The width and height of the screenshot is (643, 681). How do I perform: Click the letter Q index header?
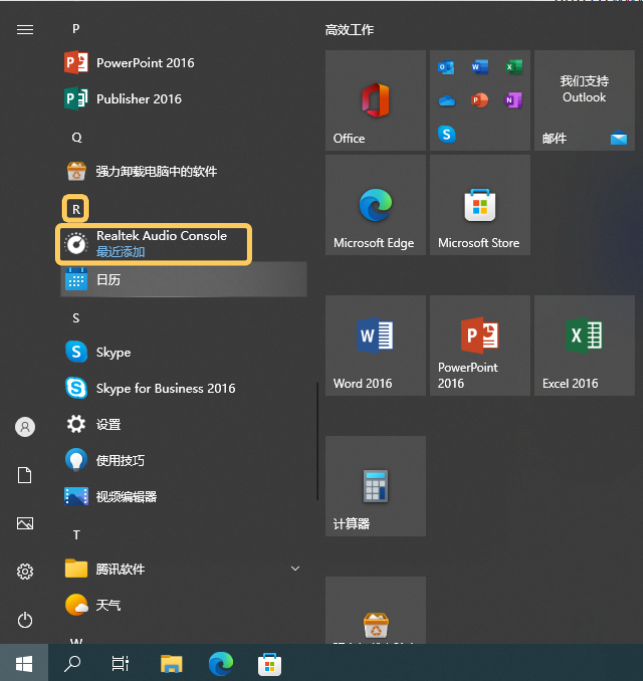[76, 137]
